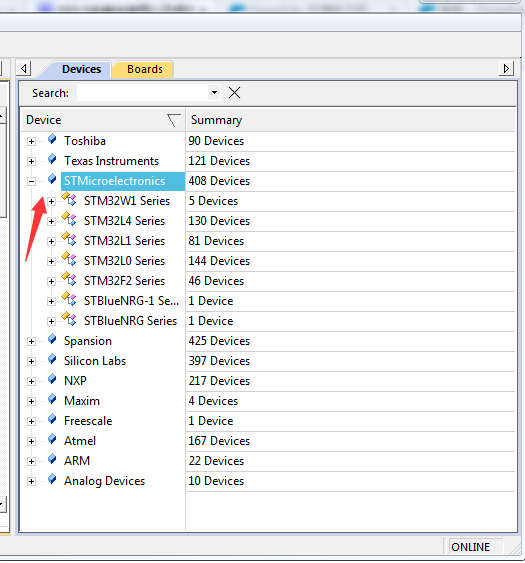The height and width of the screenshot is (563, 525).
Task: Expand the Atmel node
Action: click(31, 441)
